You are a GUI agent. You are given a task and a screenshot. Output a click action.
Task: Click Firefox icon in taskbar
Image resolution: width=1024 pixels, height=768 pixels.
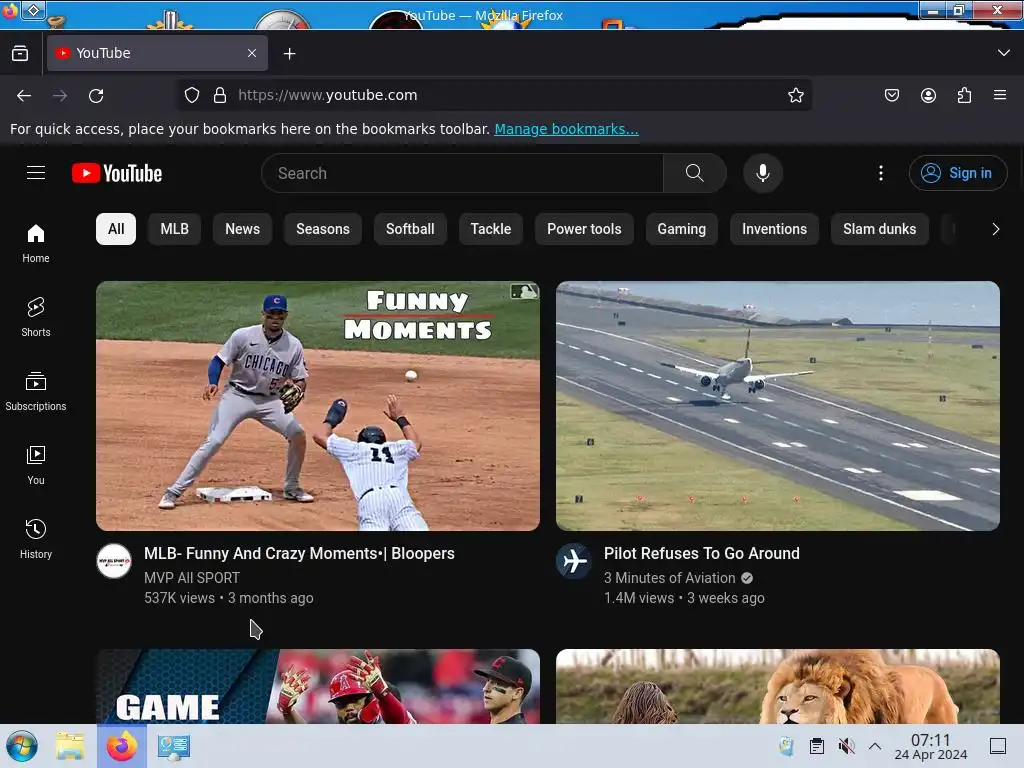coord(121,746)
